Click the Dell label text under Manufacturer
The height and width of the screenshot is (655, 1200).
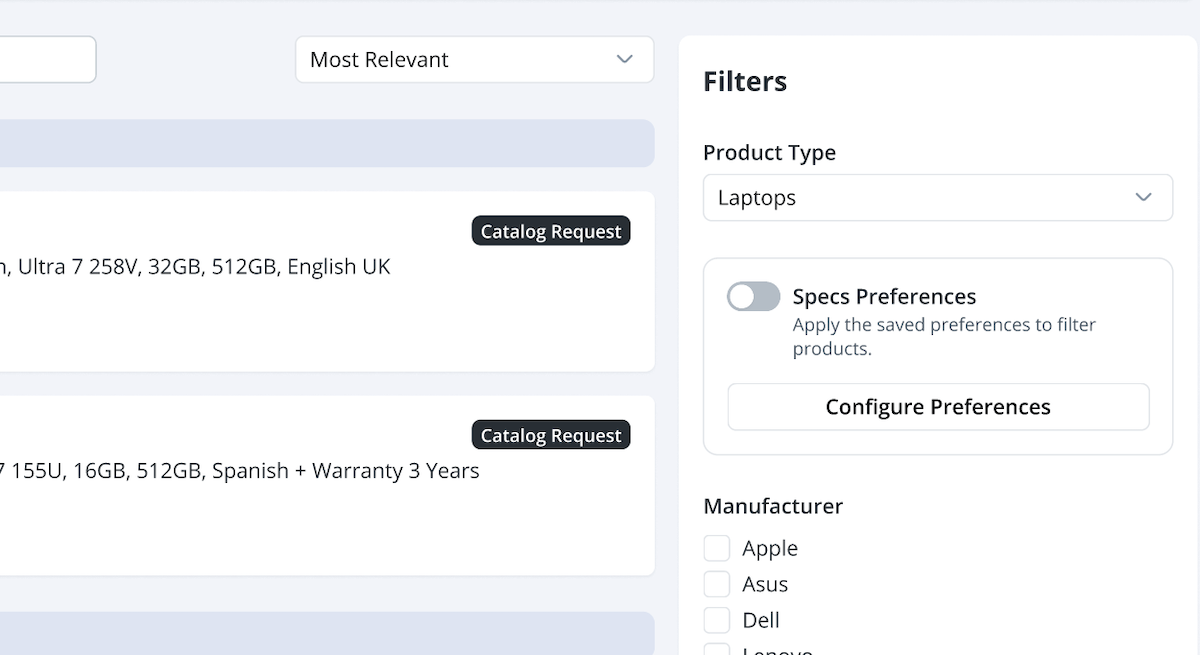click(761, 620)
